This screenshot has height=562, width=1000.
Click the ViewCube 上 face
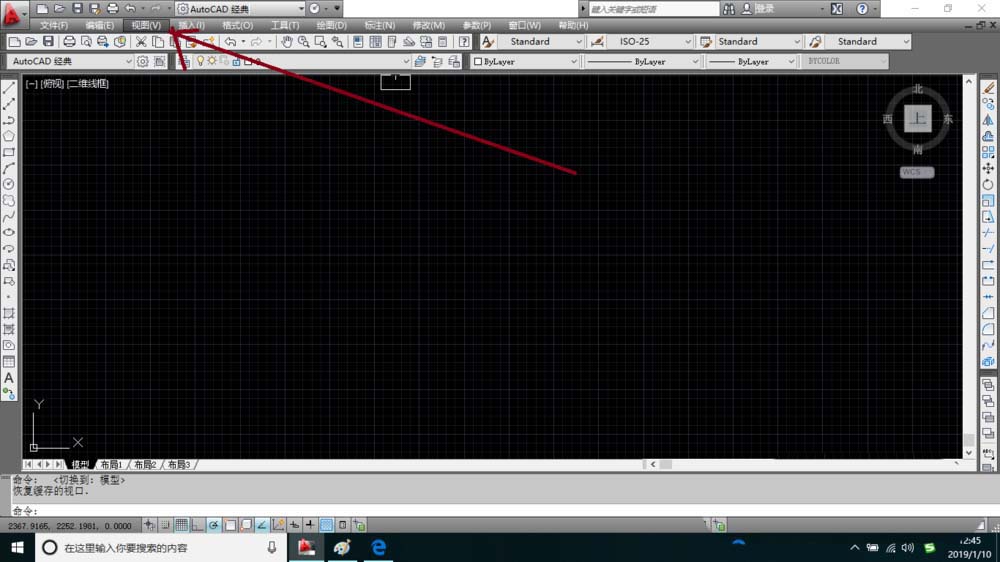[x=918, y=119]
